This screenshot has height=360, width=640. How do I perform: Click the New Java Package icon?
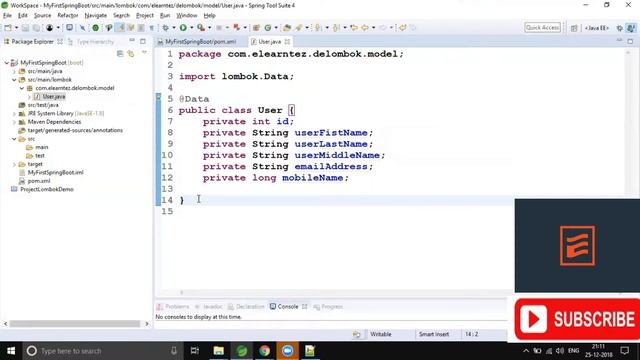256,28
